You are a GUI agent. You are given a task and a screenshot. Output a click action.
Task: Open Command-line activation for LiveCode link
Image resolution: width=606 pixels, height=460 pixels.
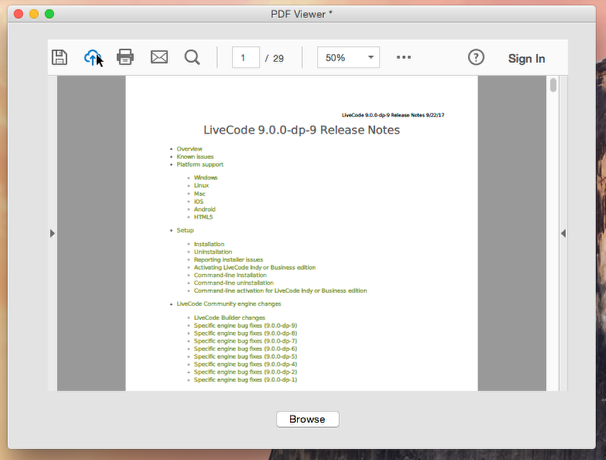[x=280, y=290]
